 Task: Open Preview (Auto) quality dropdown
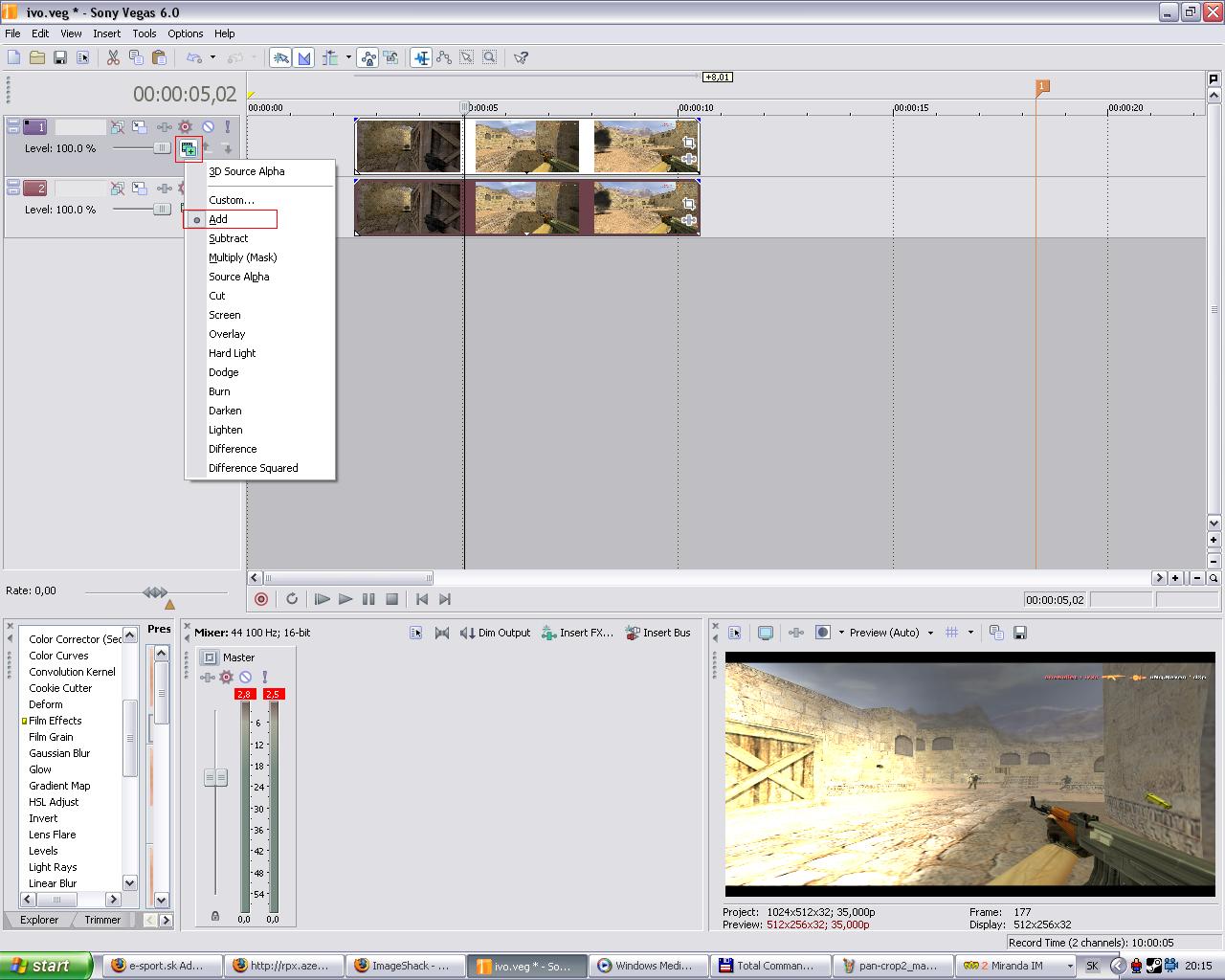coord(891,633)
